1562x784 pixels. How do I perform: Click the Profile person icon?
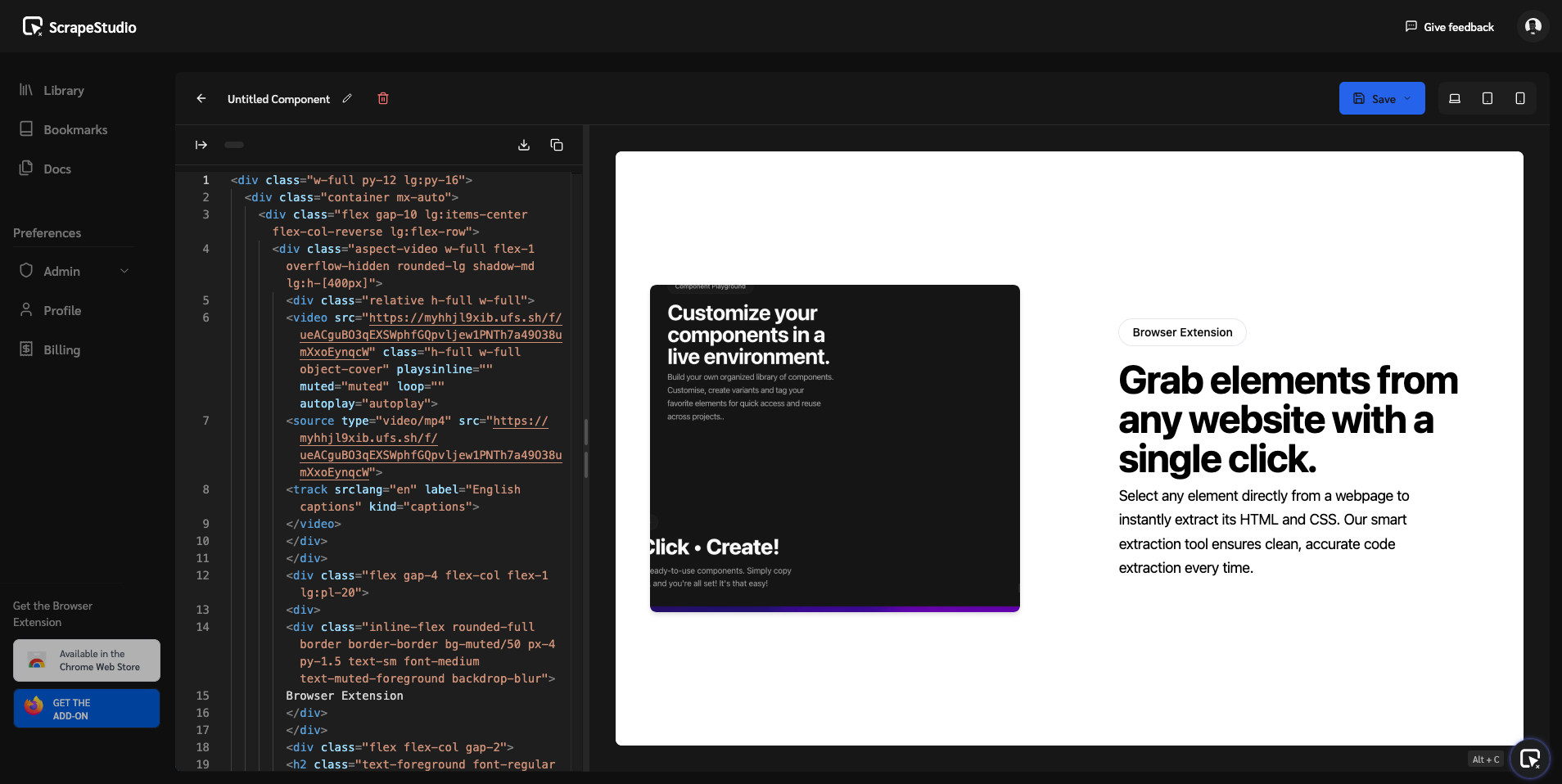tap(26, 309)
